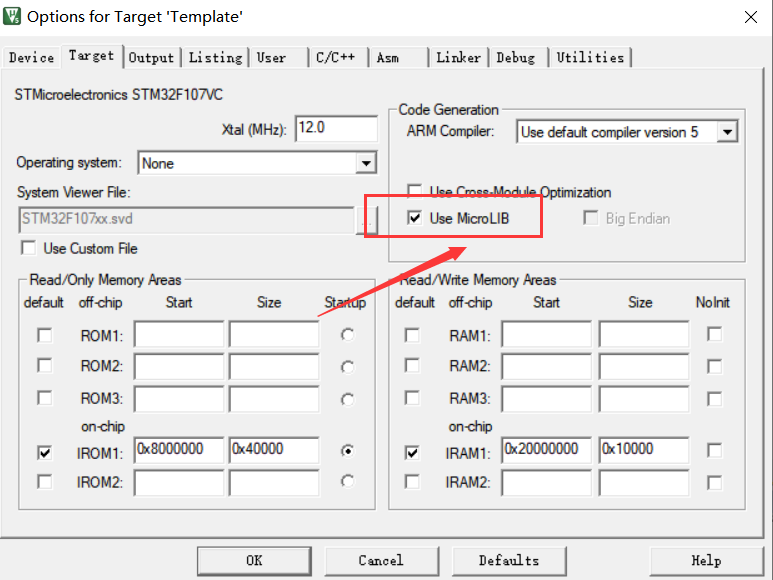Enable Use Cross-Module Optimization checkbox
Viewport: 773px width, 580px height.
coord(414,191)
